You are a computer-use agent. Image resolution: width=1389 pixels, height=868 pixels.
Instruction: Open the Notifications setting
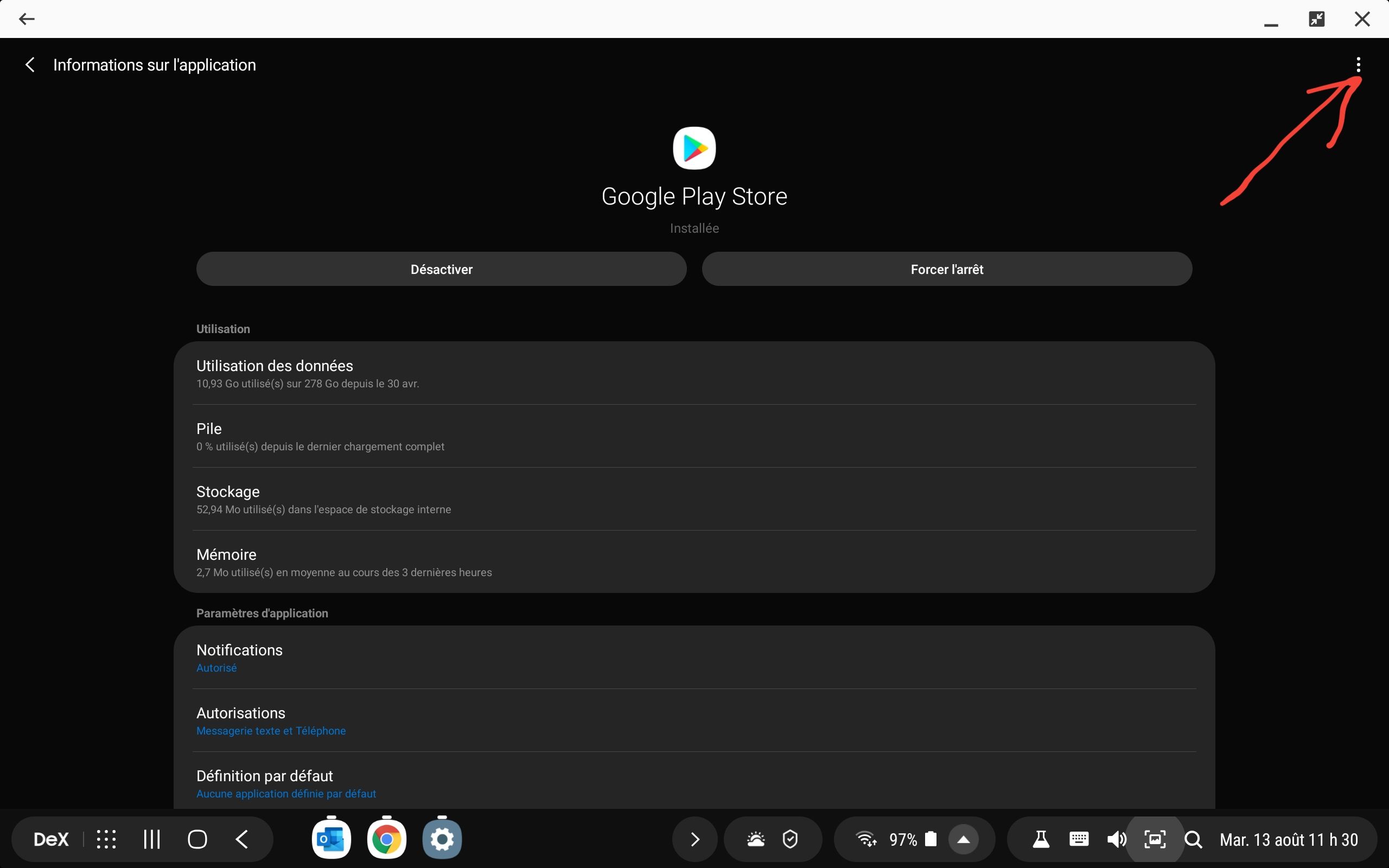click(694, 658)
